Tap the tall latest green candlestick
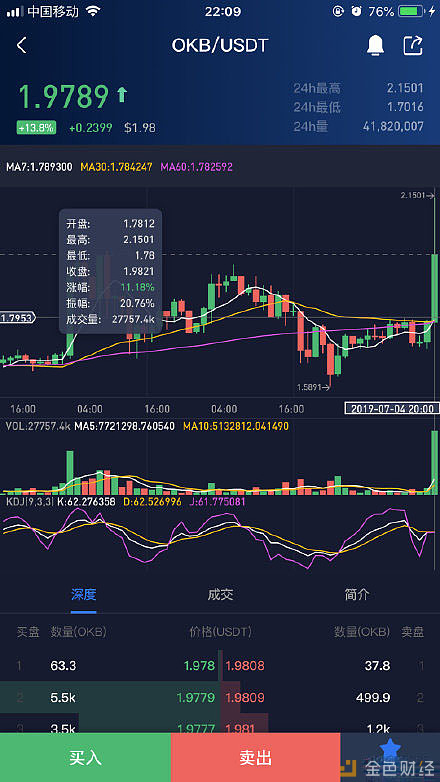 pyautogui.click(x=435, y=287)
